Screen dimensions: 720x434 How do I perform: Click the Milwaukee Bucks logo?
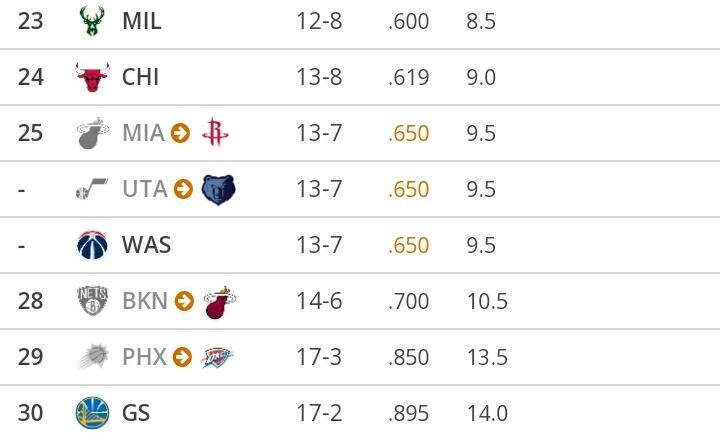[91, 21]
